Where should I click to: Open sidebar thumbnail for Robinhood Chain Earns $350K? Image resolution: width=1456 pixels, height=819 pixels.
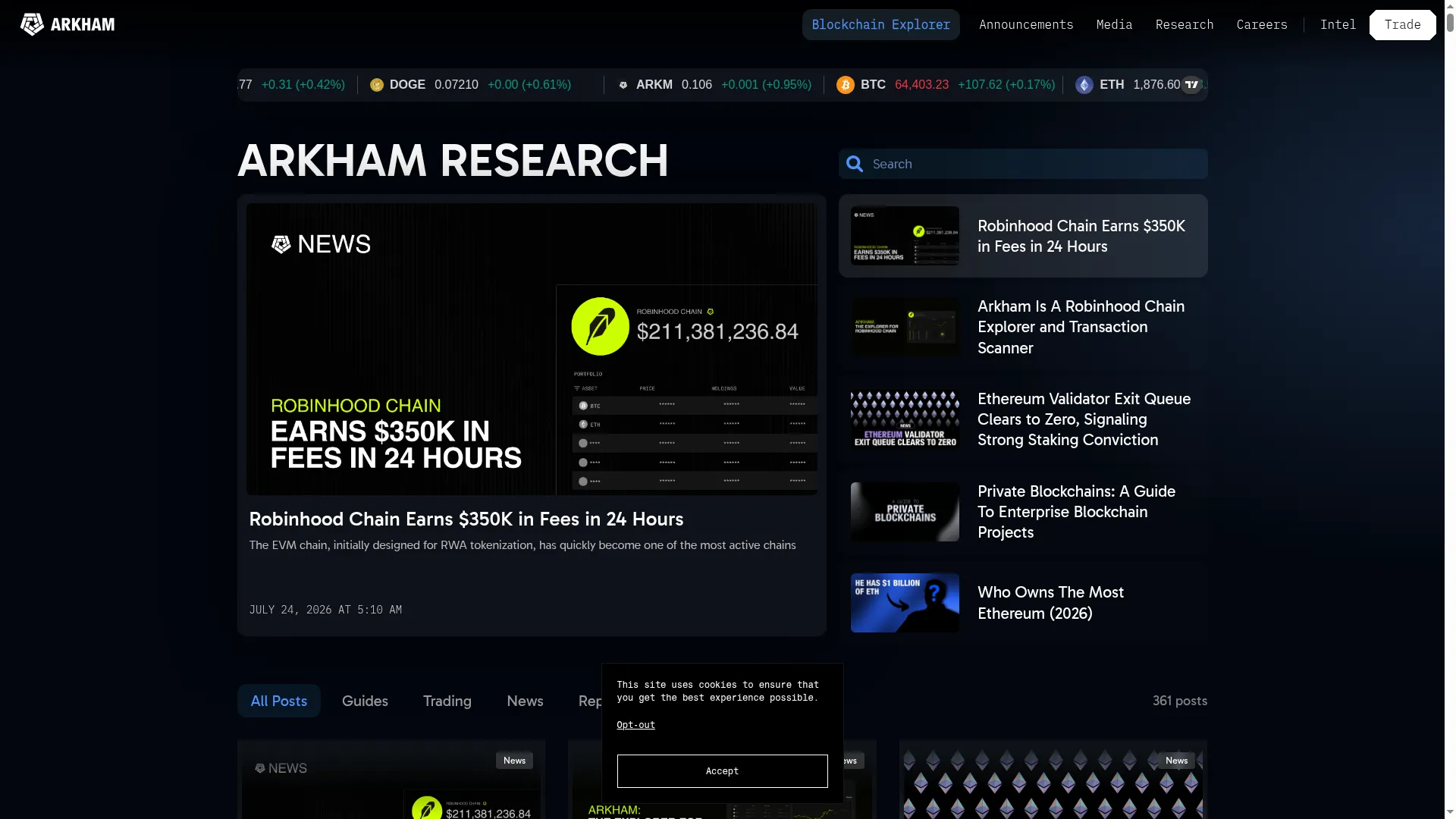point(905,236)
